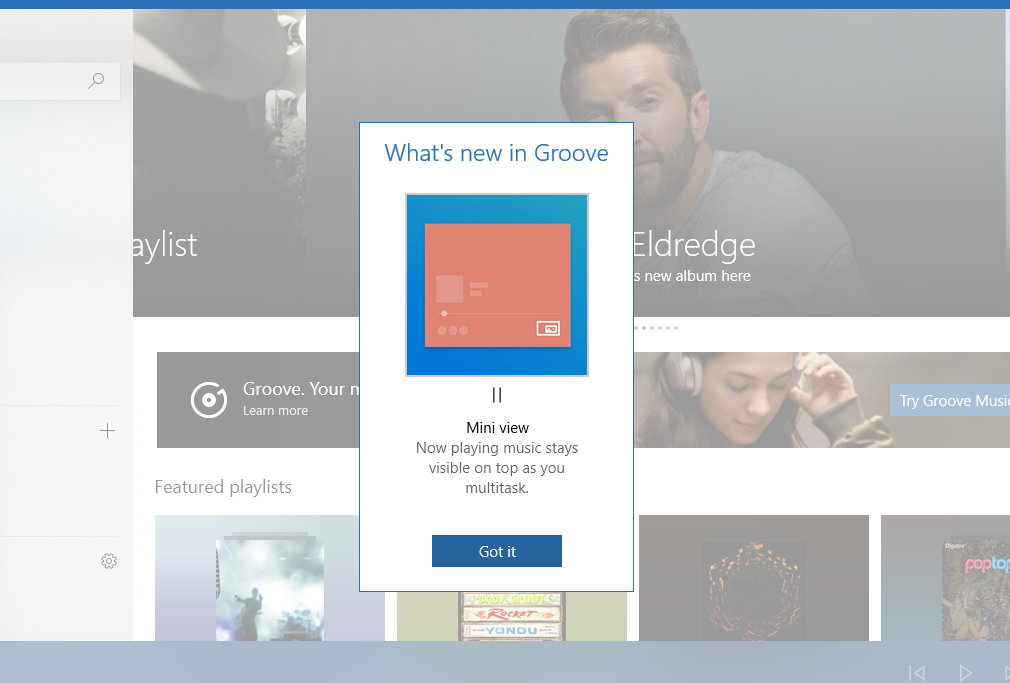Open the cassette tapes playlist thumbnail
Viewport: 1010px width, 683px height.
tap(511, 616)
